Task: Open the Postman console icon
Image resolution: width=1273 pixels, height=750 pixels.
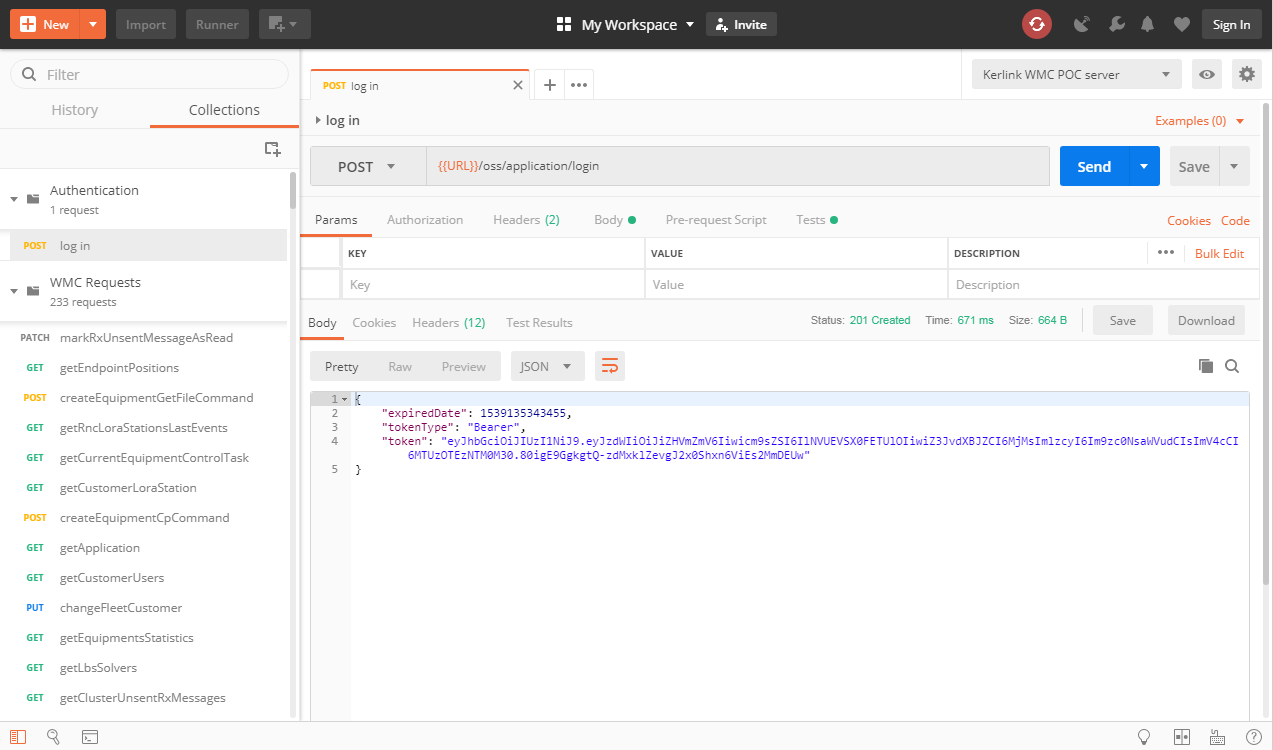Action: point(89,736)
